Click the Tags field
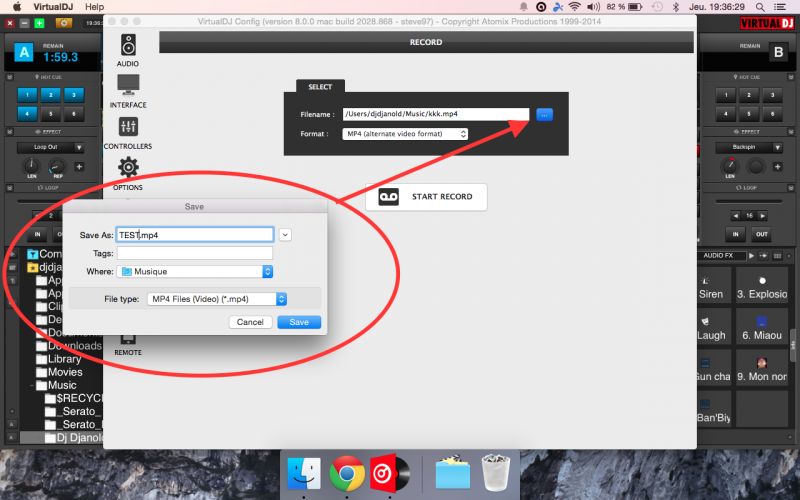The height and width of the screenshot is (500, 800). (x=195, y=253)
